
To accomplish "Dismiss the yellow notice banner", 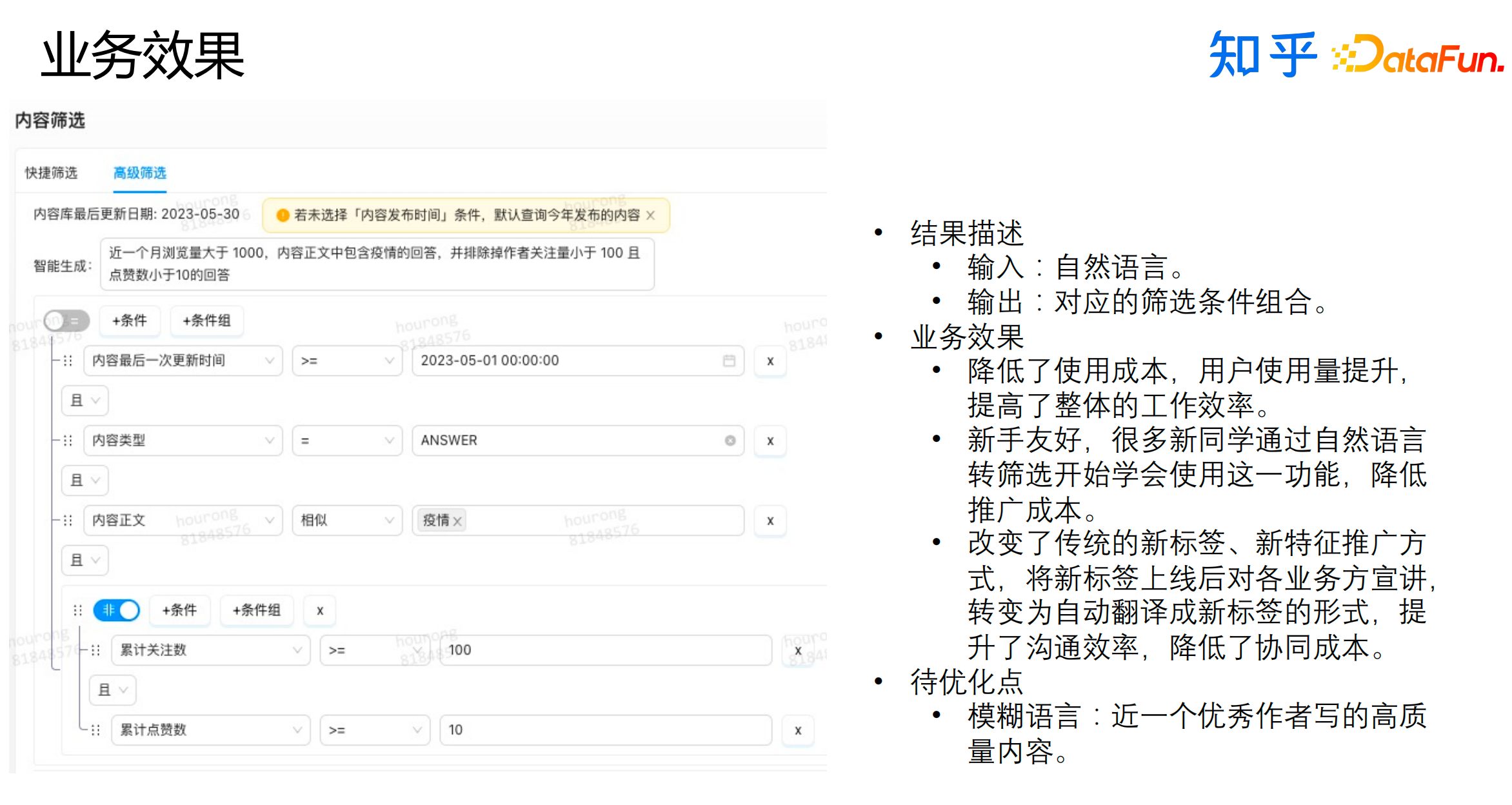I will 650,215.
